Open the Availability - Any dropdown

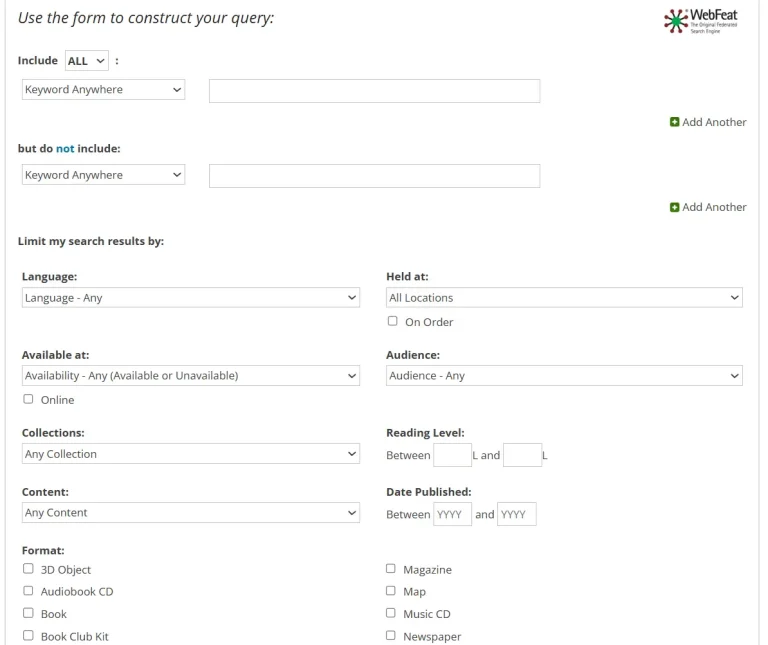(x=191, y=376)
